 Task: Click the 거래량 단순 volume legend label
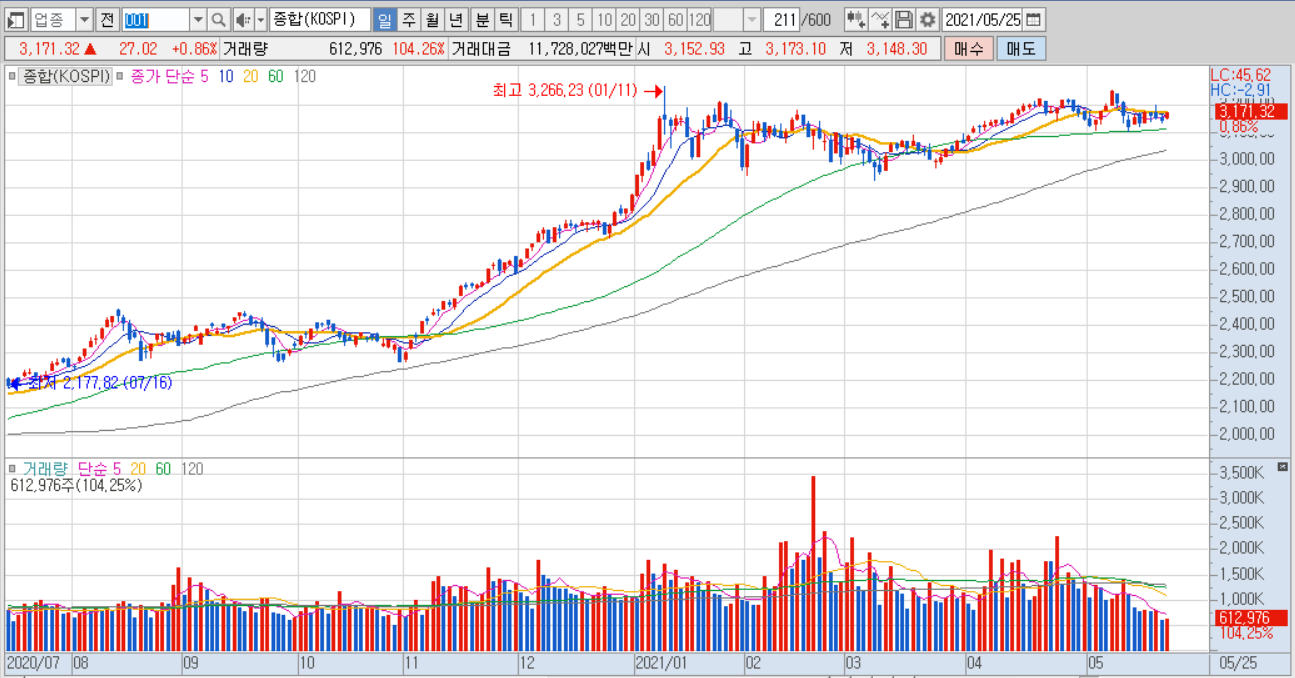click(x=65, y=468)
